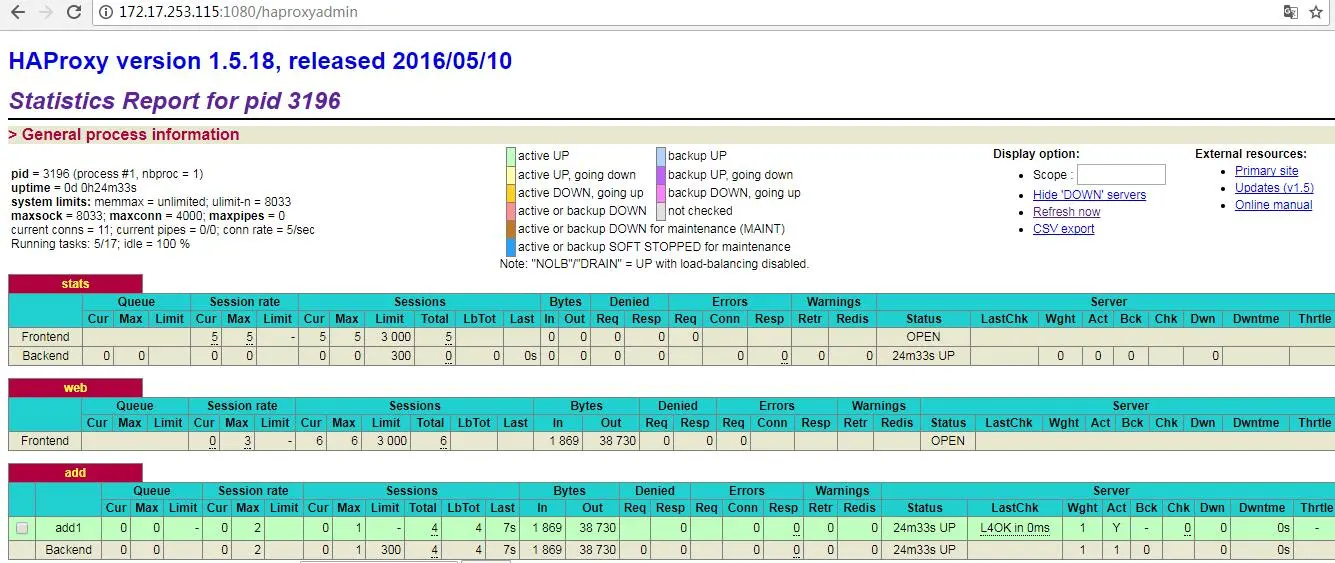Image resolution: width=1335 pixels, height=563 pixels.
Task: Open the Online manual link
Action: pyautogui.click(x=1273, y=205)
